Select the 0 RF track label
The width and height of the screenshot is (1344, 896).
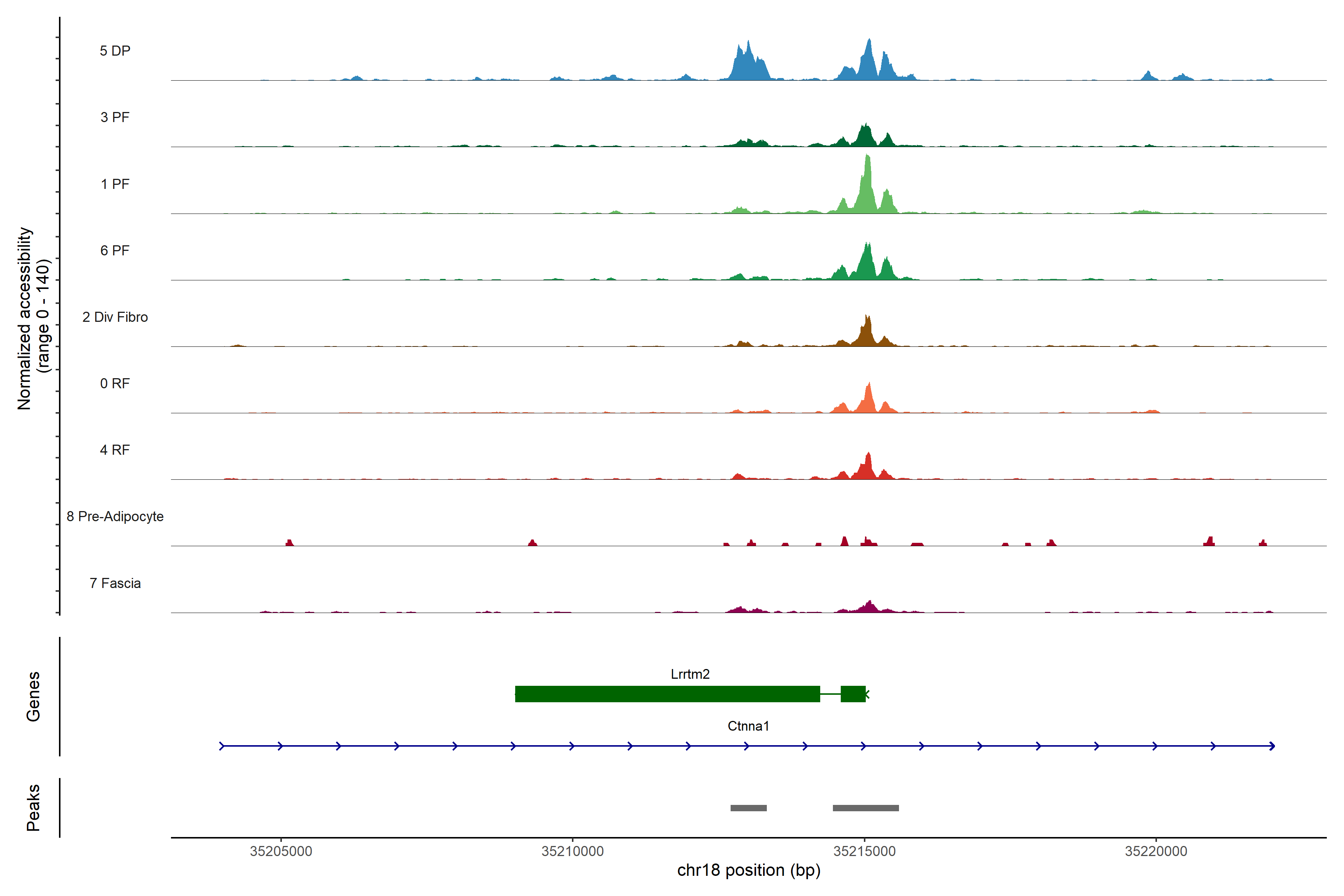click(x=115, y=383)
